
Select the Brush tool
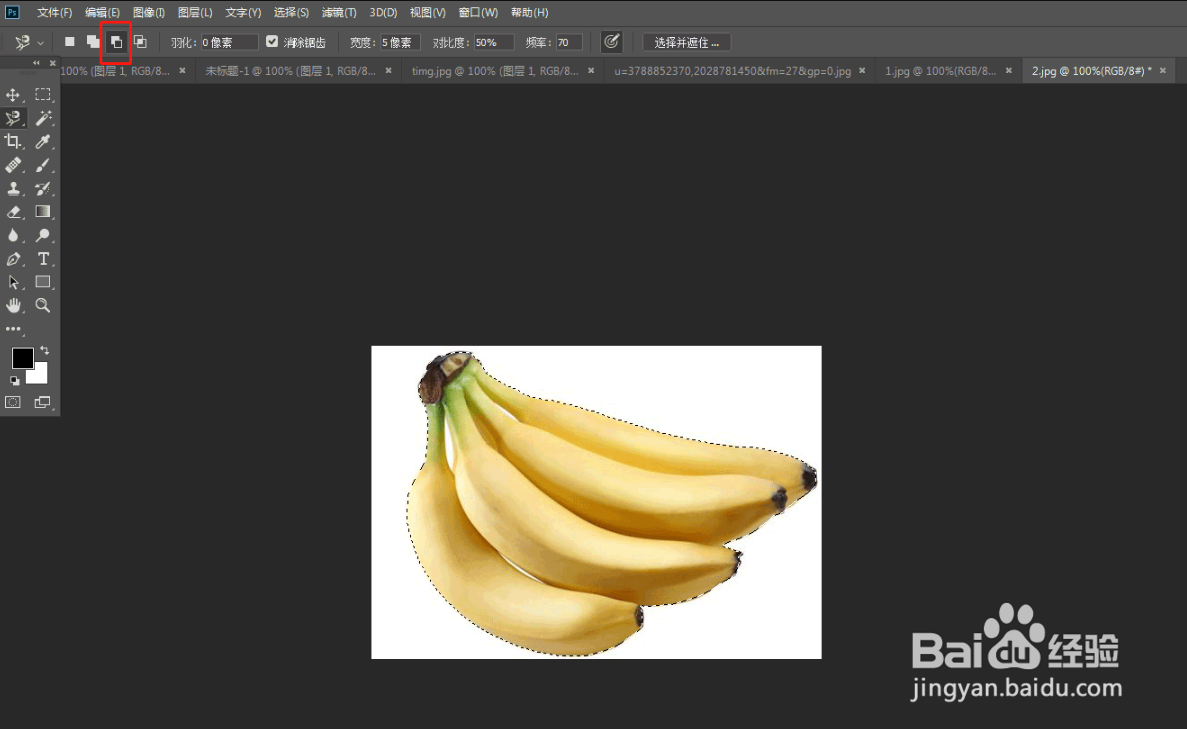(43, 165)
